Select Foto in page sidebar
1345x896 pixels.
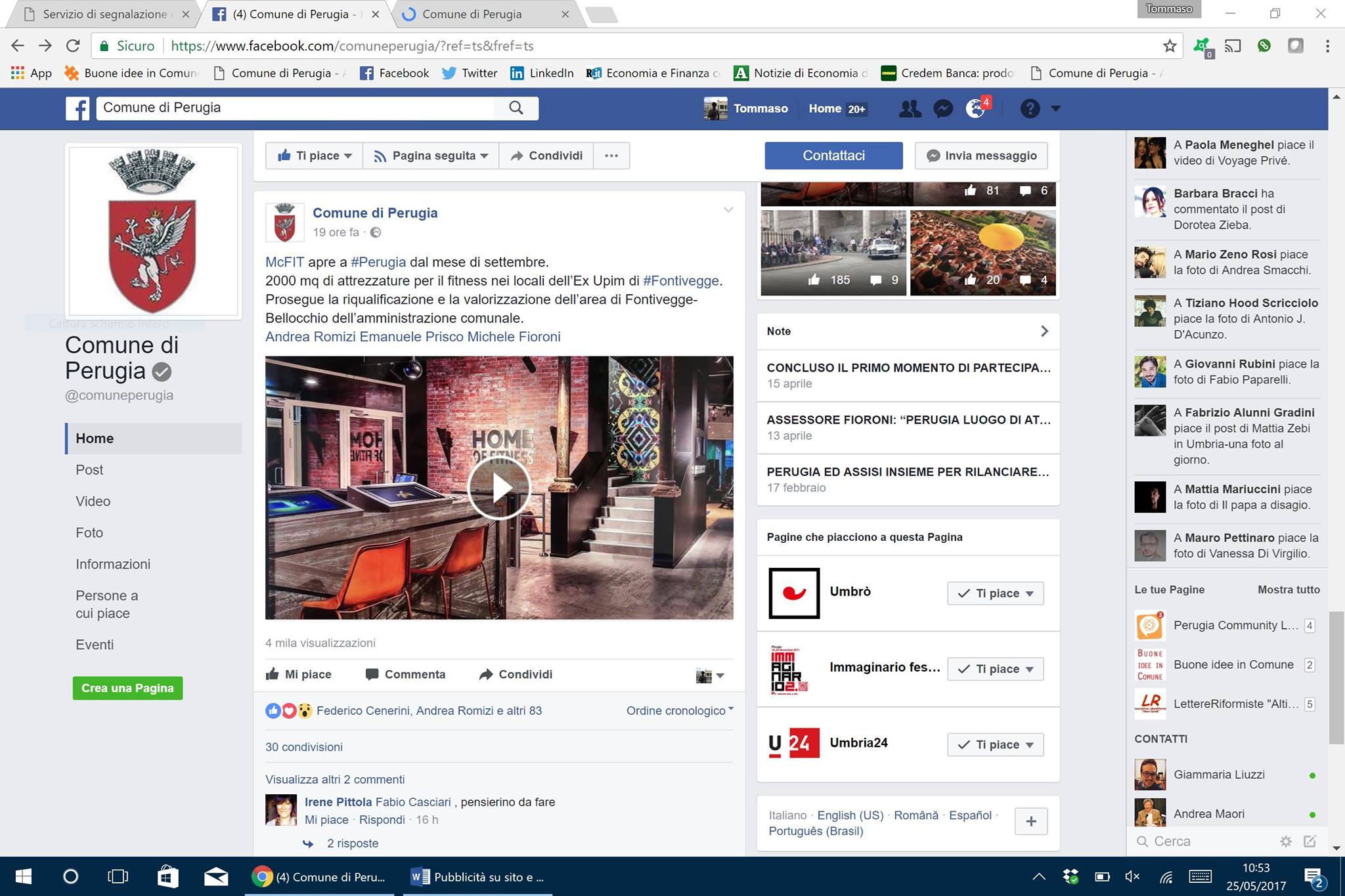(x=89, y=533)
